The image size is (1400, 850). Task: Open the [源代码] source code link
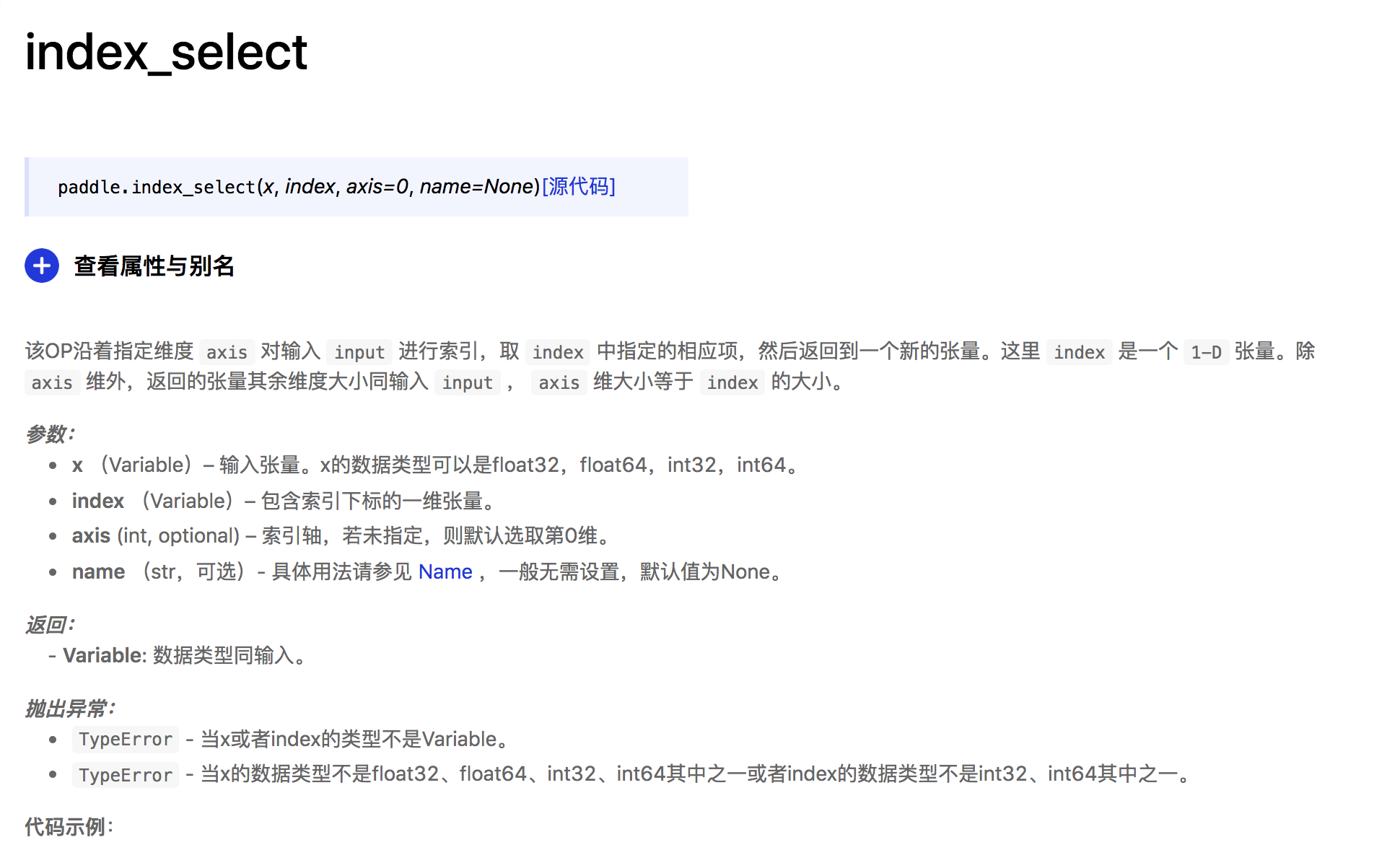click(x=578, y=186)
